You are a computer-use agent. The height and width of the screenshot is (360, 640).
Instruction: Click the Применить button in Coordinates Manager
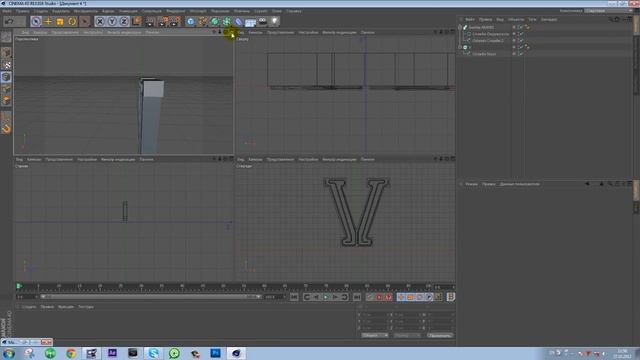pyautogui.click(x=440, y=335)
